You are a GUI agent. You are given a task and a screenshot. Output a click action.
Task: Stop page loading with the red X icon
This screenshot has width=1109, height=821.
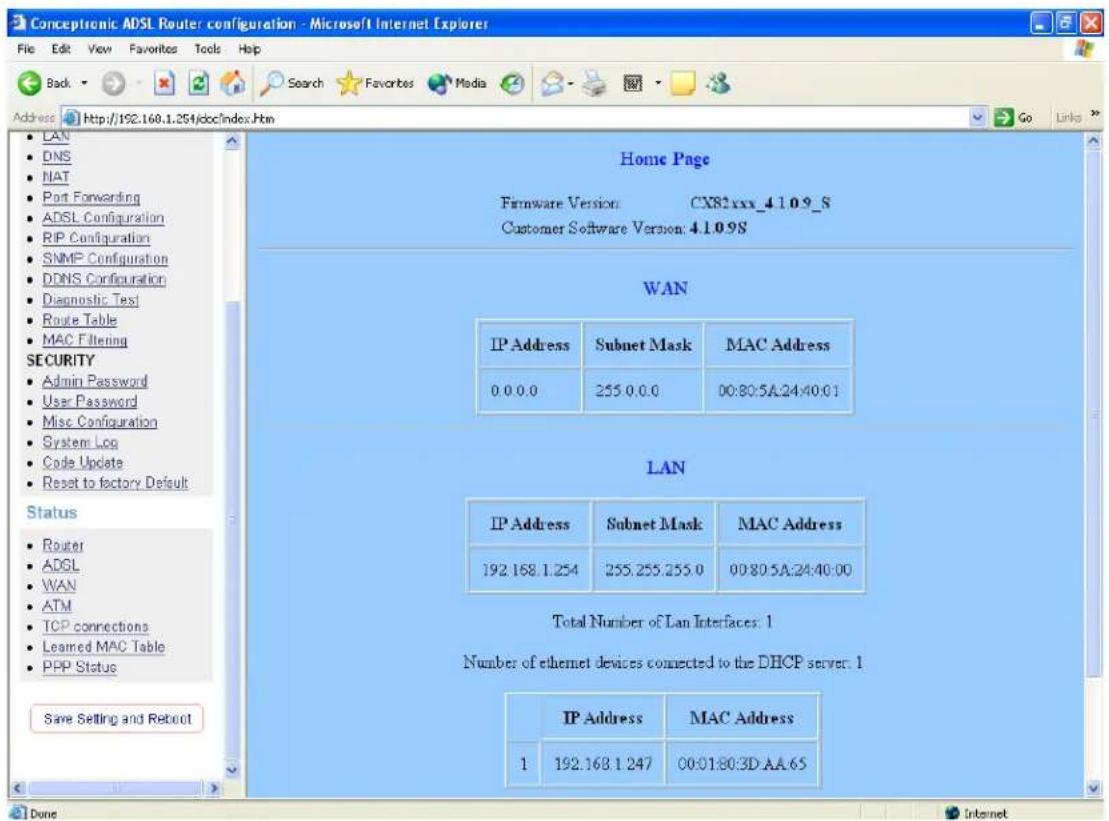point(164,83)
